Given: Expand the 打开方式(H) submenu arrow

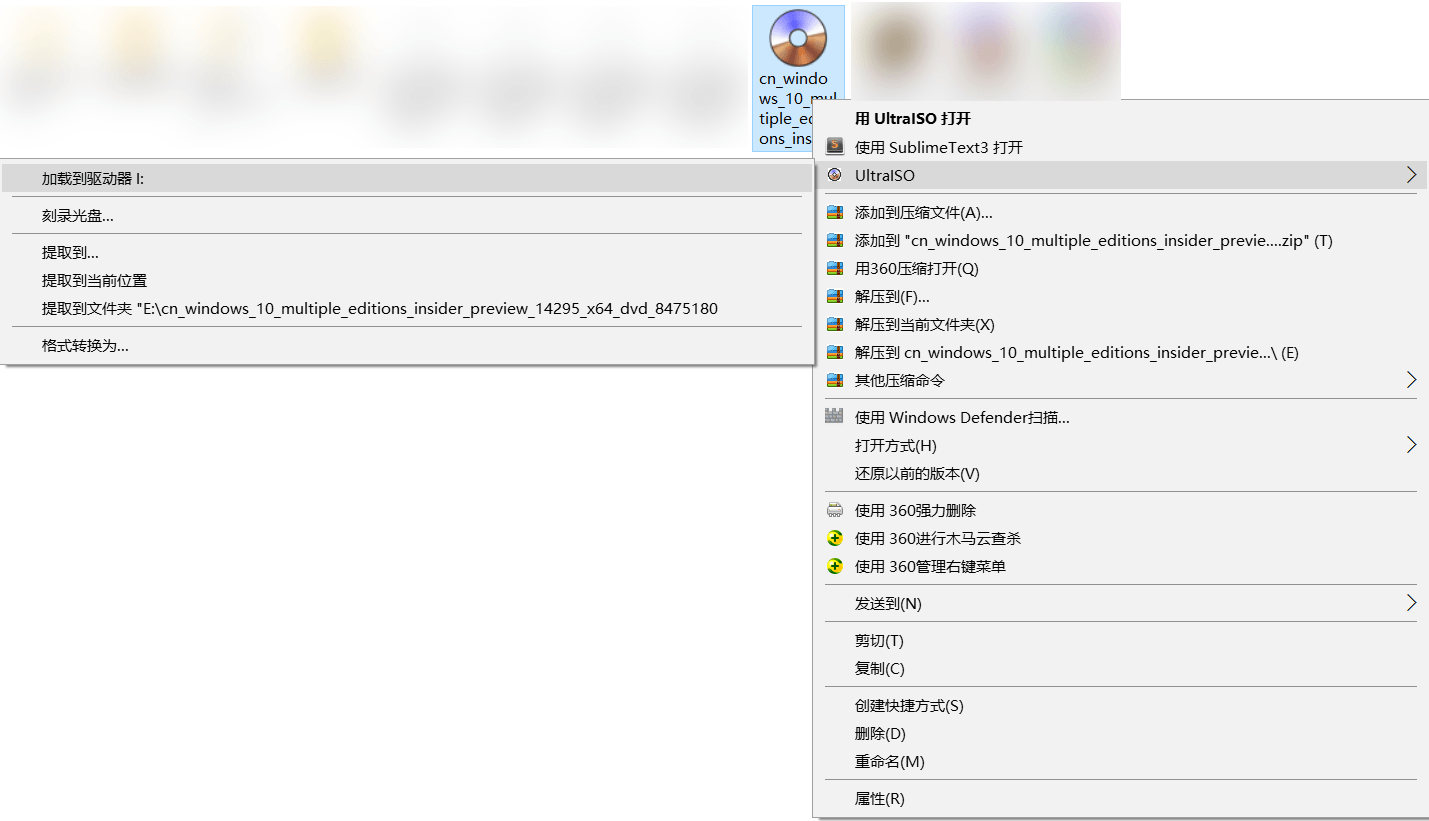Looking at the screenshot, I should point(1411,445).
